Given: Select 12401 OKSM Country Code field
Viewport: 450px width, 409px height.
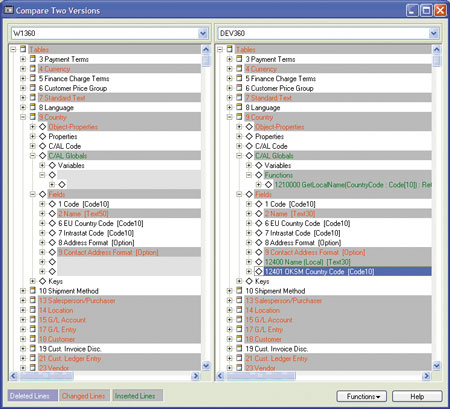Looking at the screenshot, I should click(348, 272).
